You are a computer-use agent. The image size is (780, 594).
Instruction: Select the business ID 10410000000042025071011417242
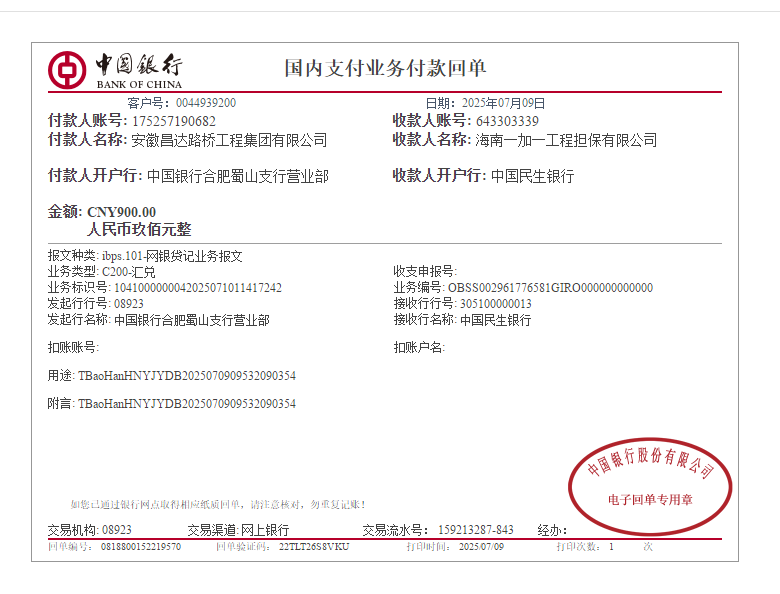pos(198,288)
